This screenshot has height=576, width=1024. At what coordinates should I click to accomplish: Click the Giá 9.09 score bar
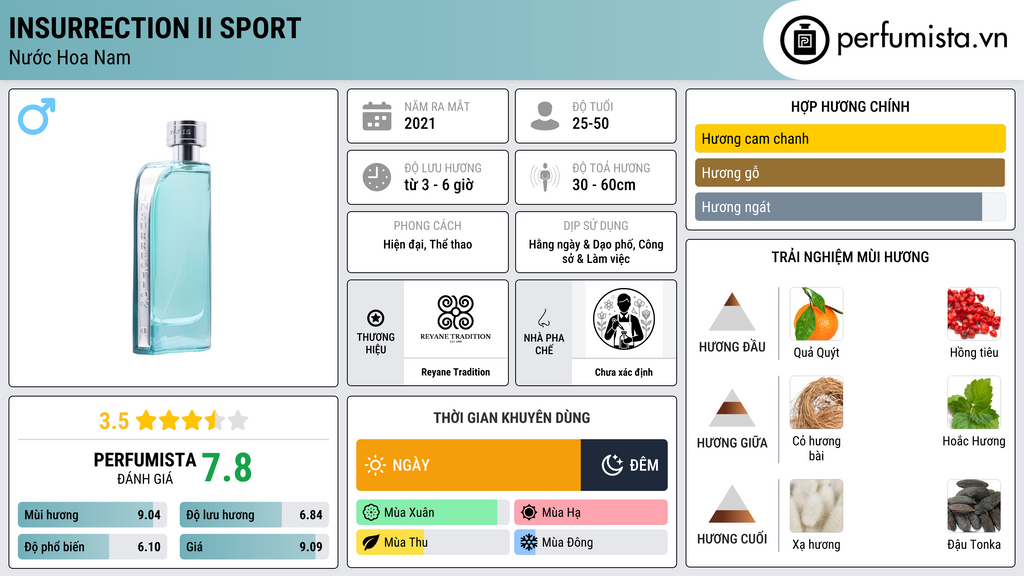point(254,547)
